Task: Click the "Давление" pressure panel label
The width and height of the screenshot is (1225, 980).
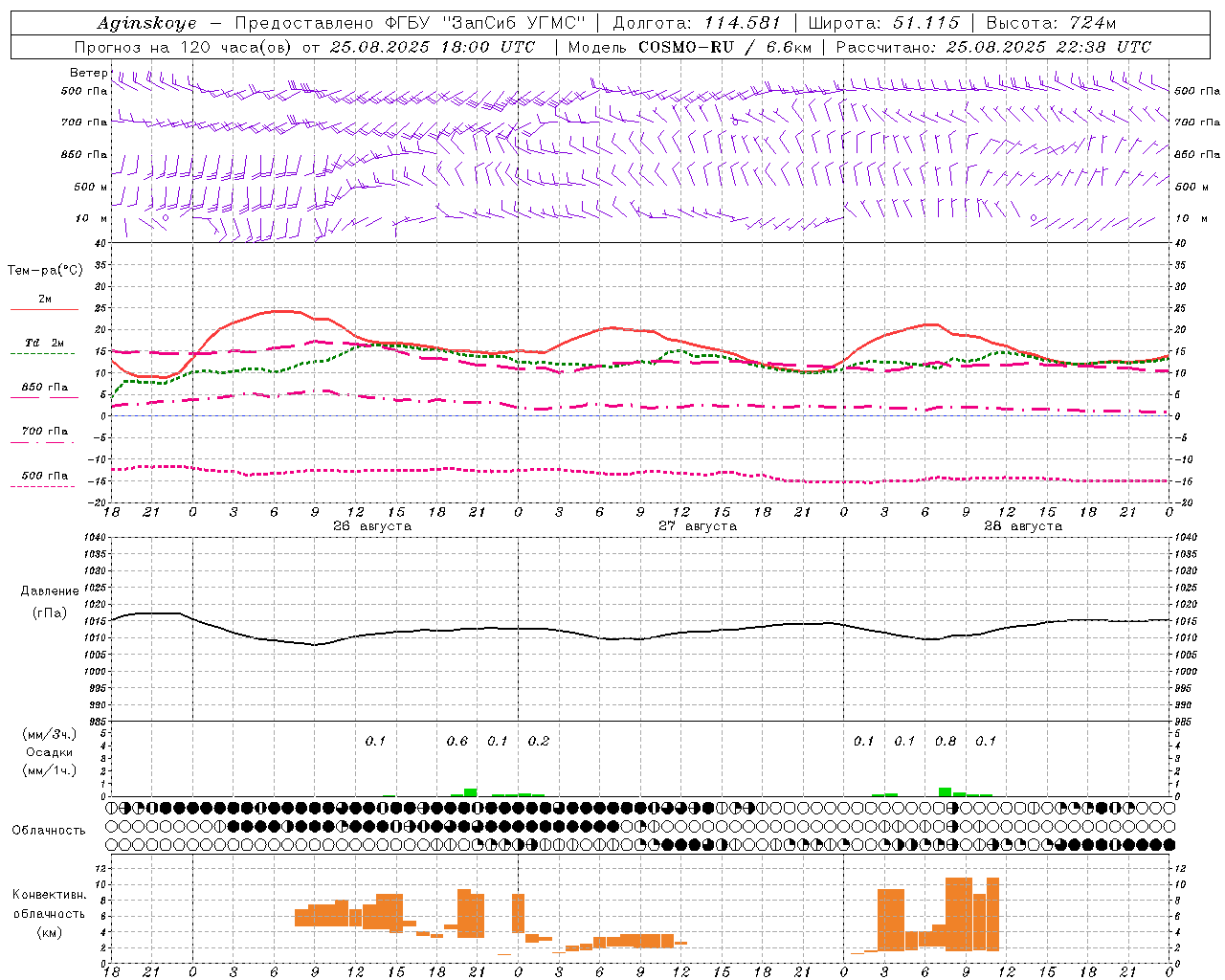Action: pyautogui.click(x=50, y=591)
